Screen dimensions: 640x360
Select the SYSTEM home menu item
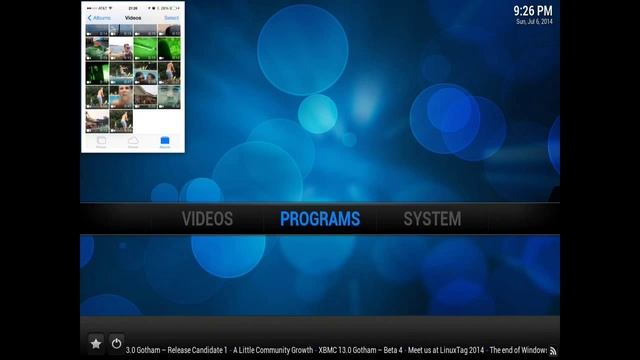tap(432, 219)
